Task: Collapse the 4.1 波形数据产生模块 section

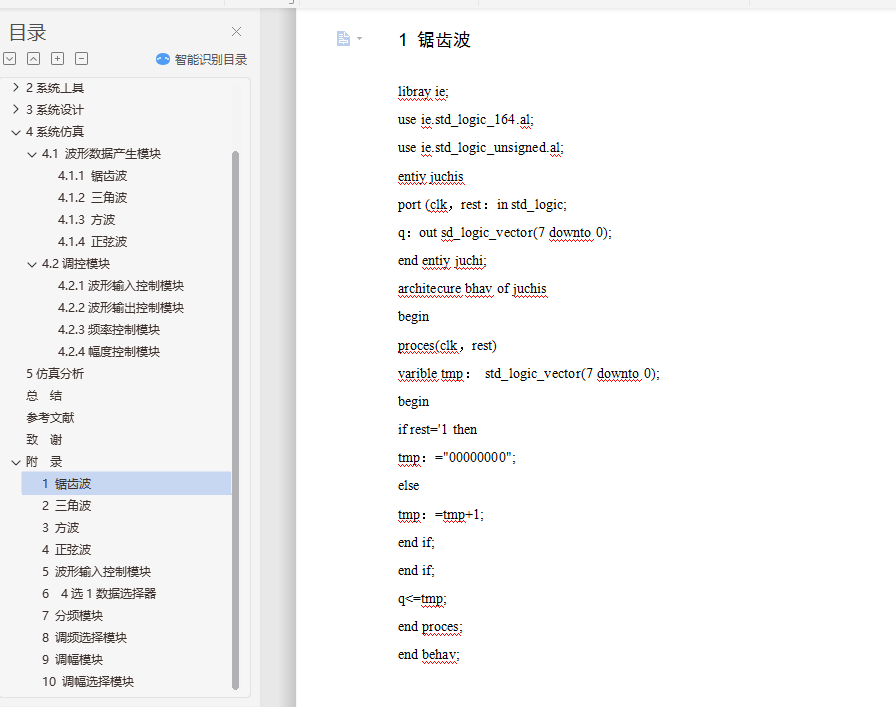Action: tap(32, 154)
